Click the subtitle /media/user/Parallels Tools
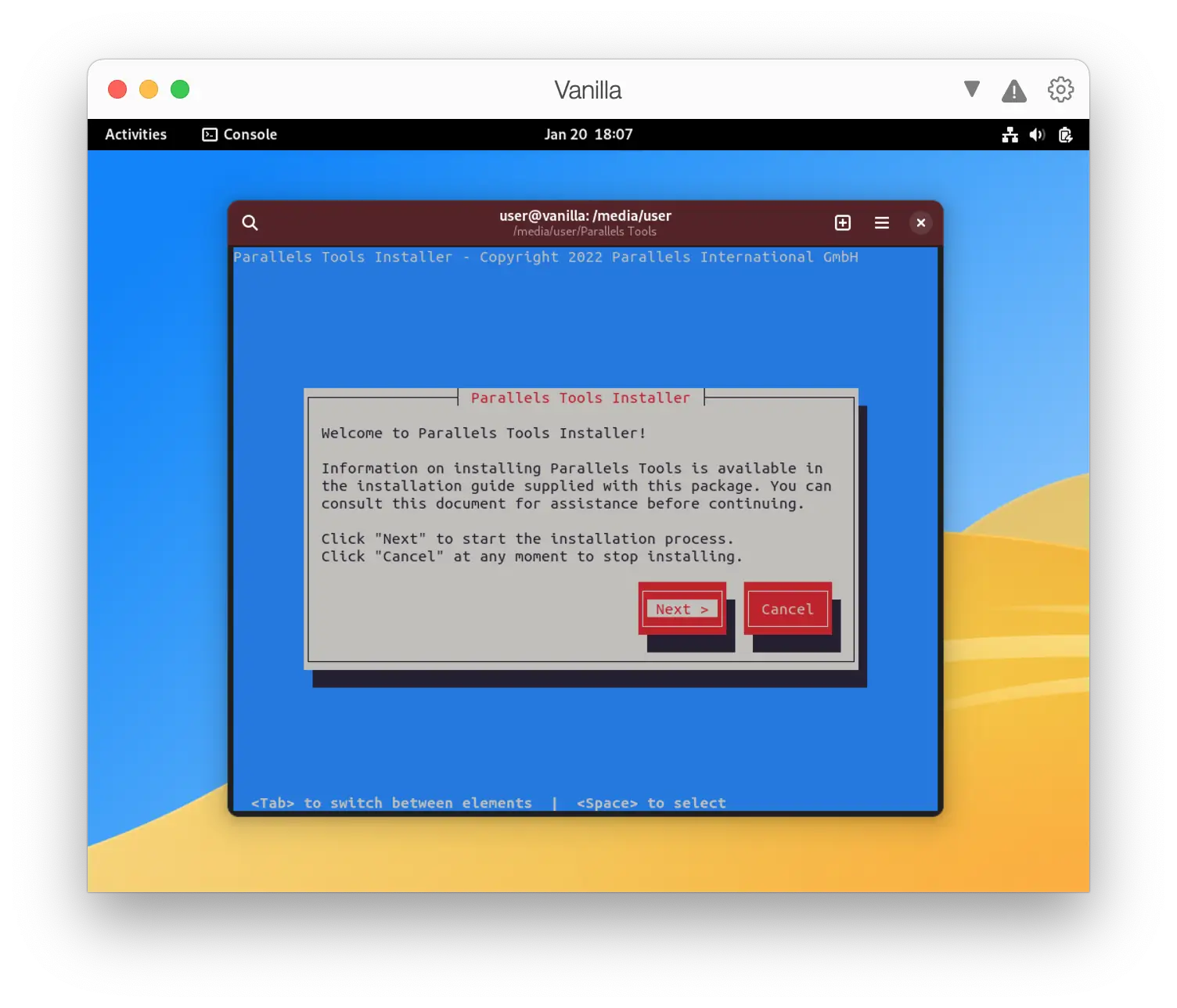The image size is (1177, 1008). click(x=585, y=232)
